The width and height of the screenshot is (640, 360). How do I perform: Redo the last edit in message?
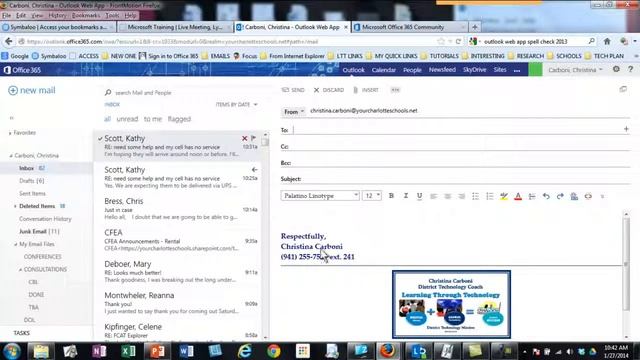(560, 196)
